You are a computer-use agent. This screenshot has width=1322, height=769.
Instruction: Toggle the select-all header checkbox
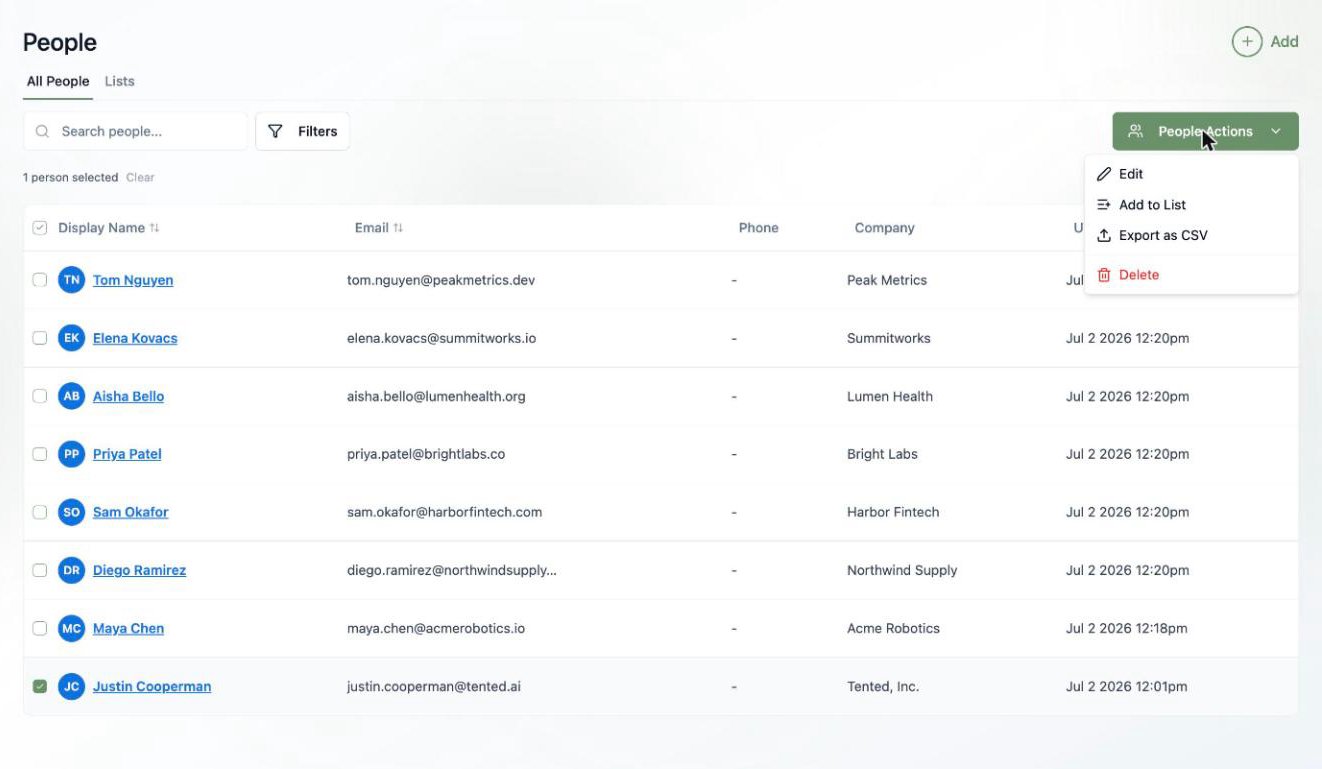(40, 228)
